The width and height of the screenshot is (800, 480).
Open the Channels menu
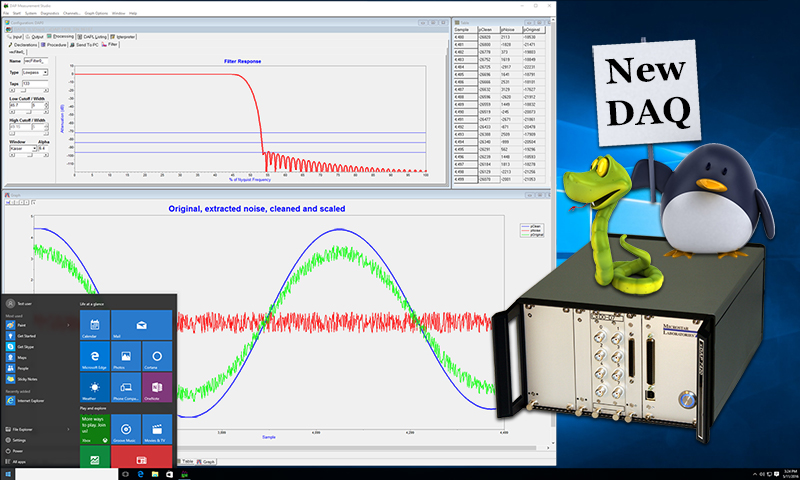point(72,13)
